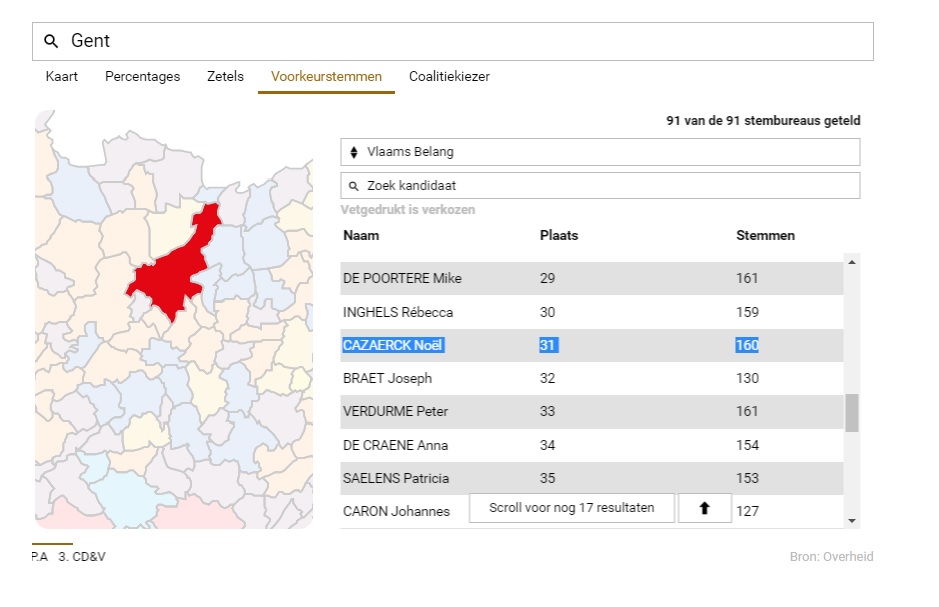Click the Bron: Overheid source text

click(831, 557)
